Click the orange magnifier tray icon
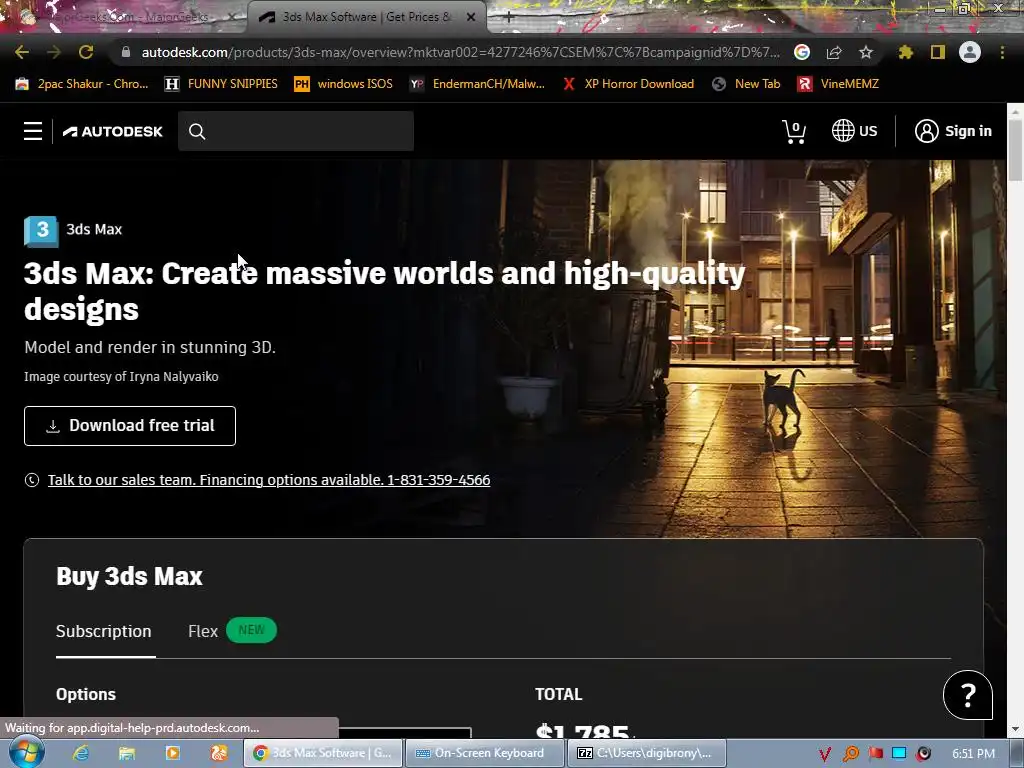This screenshot has height=768, width=1024. click(850, 754)
